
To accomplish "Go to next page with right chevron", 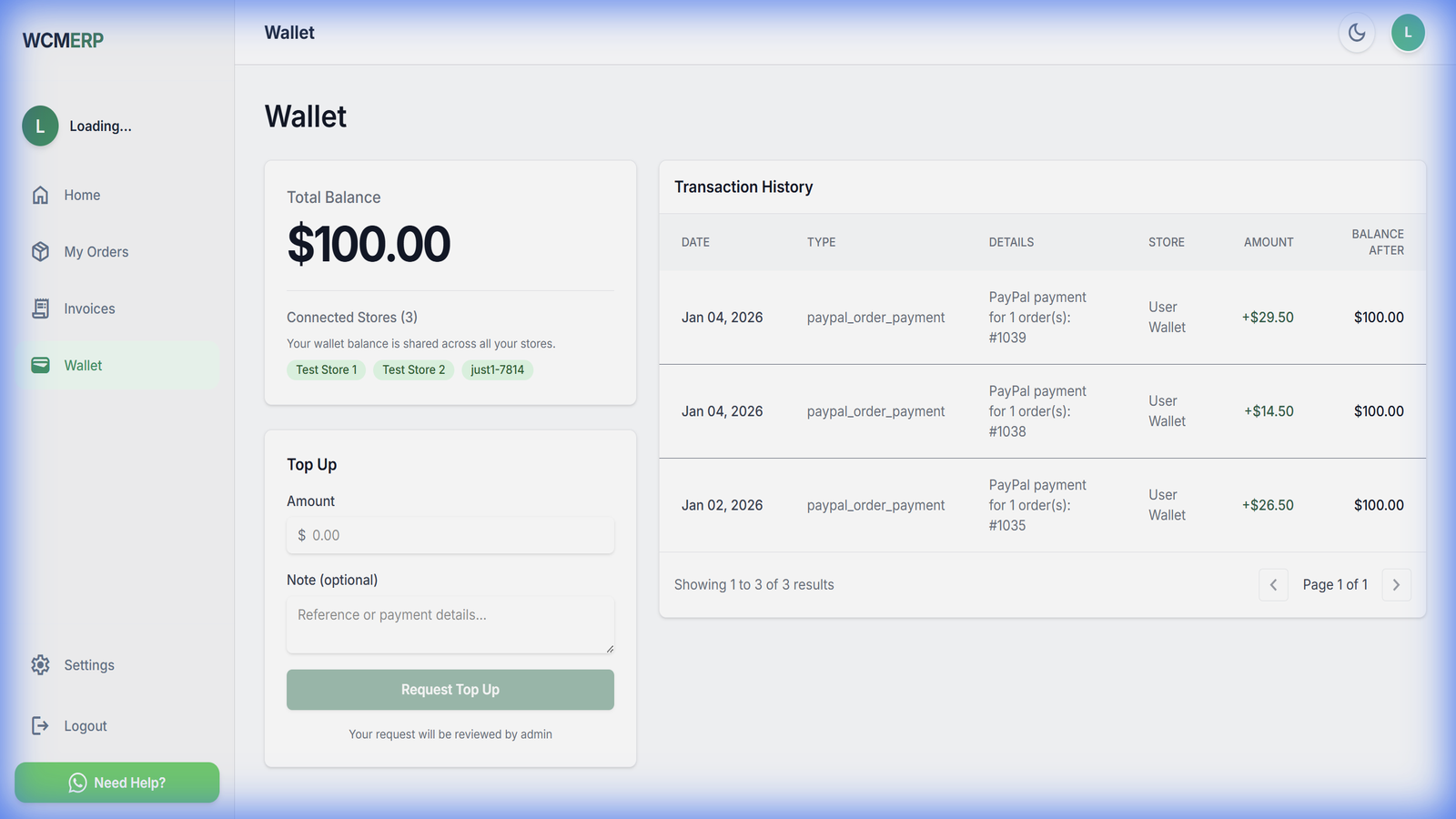I will 1396,584.
